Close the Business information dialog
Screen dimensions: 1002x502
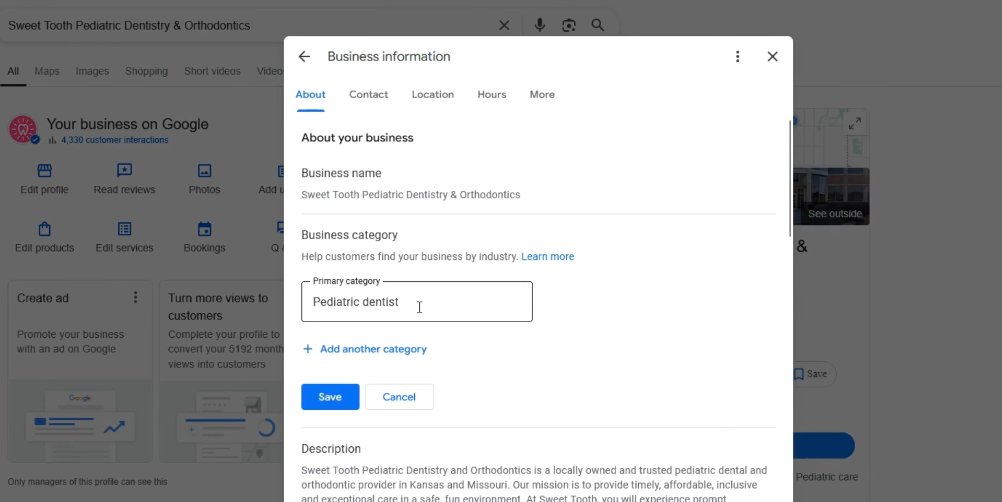coord(773,56)
